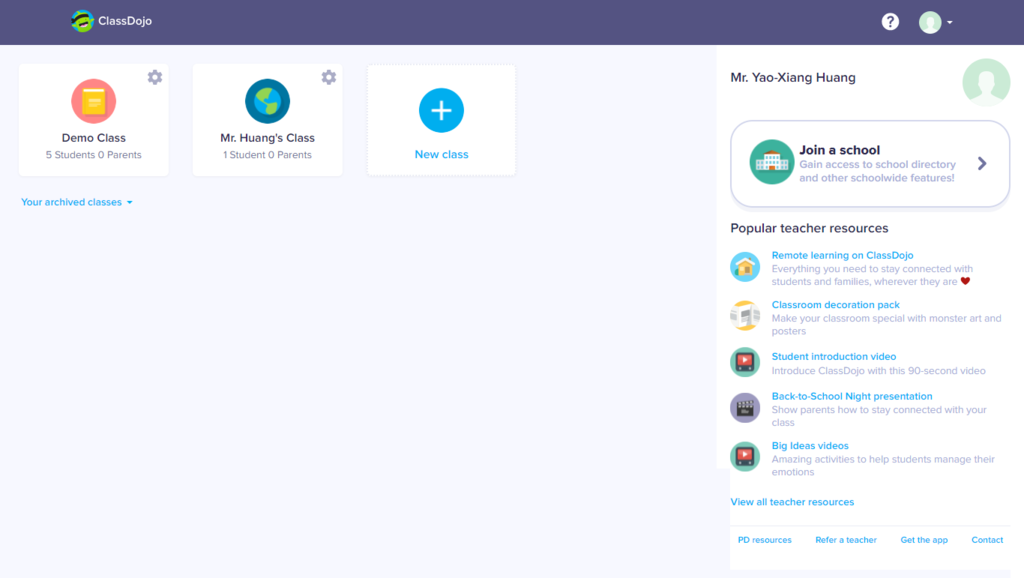Open Student introduction video link

tap(834, 357)
